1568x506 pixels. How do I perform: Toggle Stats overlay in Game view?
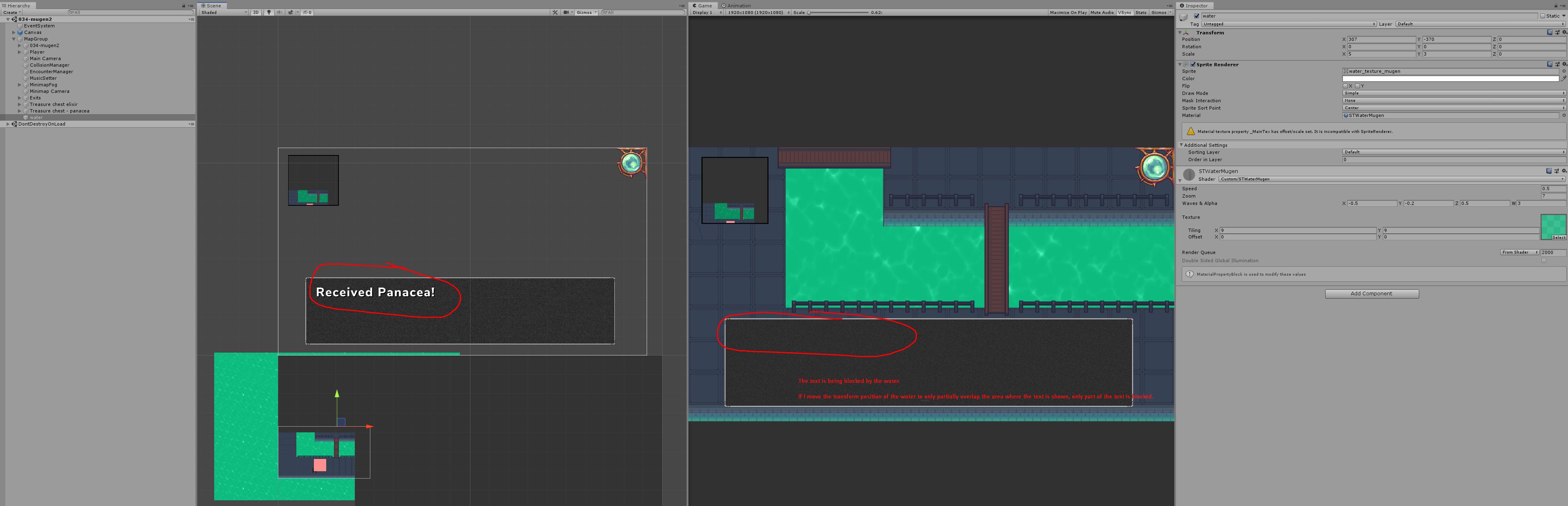pyautogui.click(x=1142, y=12)
